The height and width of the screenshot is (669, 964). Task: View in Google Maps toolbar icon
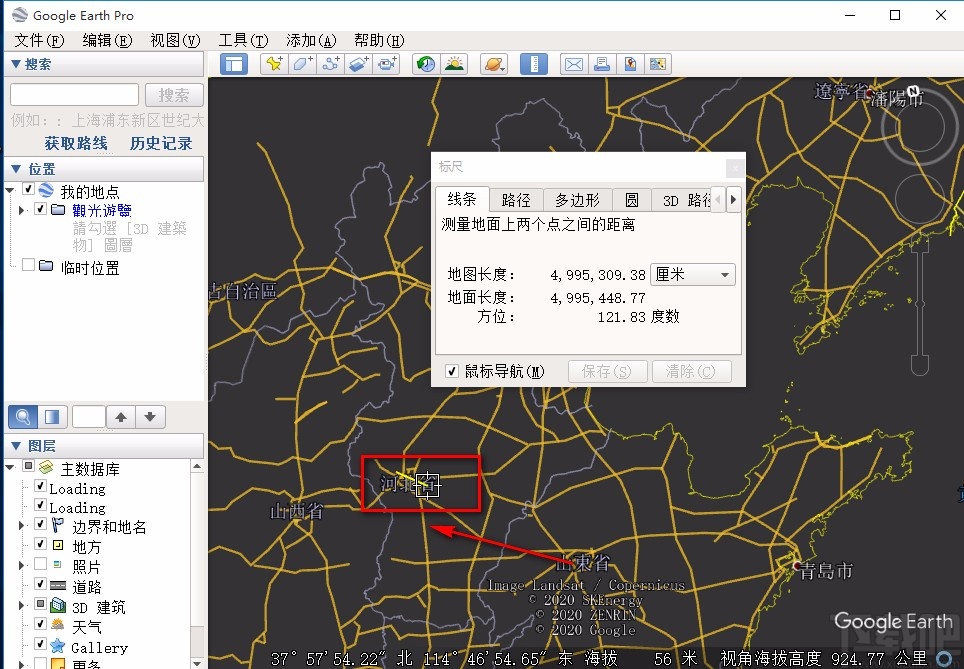tap(658, 64)
